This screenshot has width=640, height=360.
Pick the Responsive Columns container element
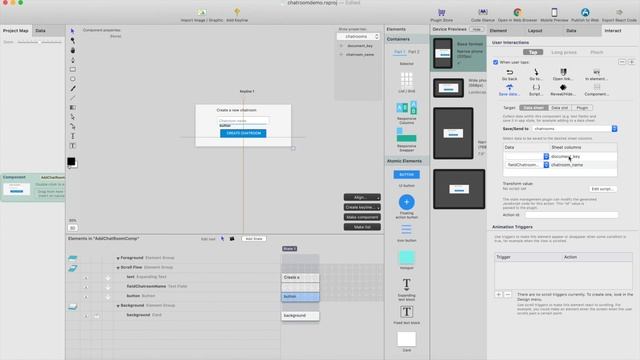(406, 113)
